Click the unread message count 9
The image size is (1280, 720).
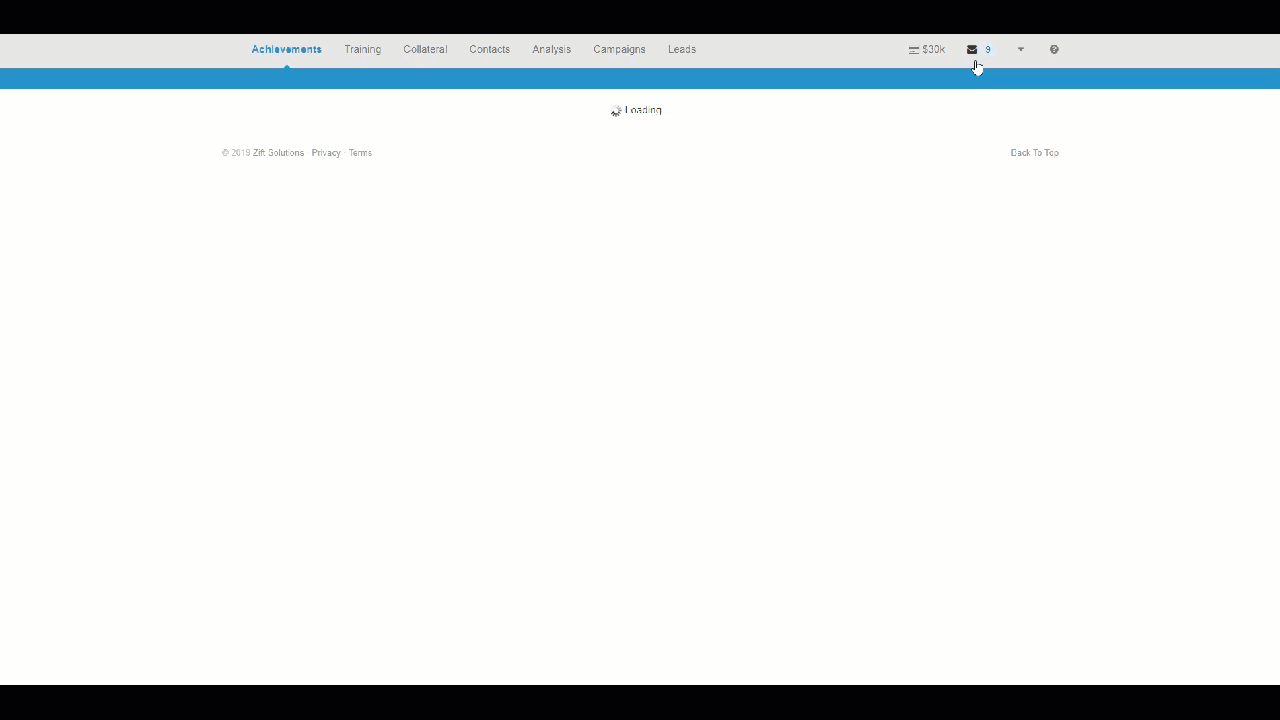[x=988, y=49]
